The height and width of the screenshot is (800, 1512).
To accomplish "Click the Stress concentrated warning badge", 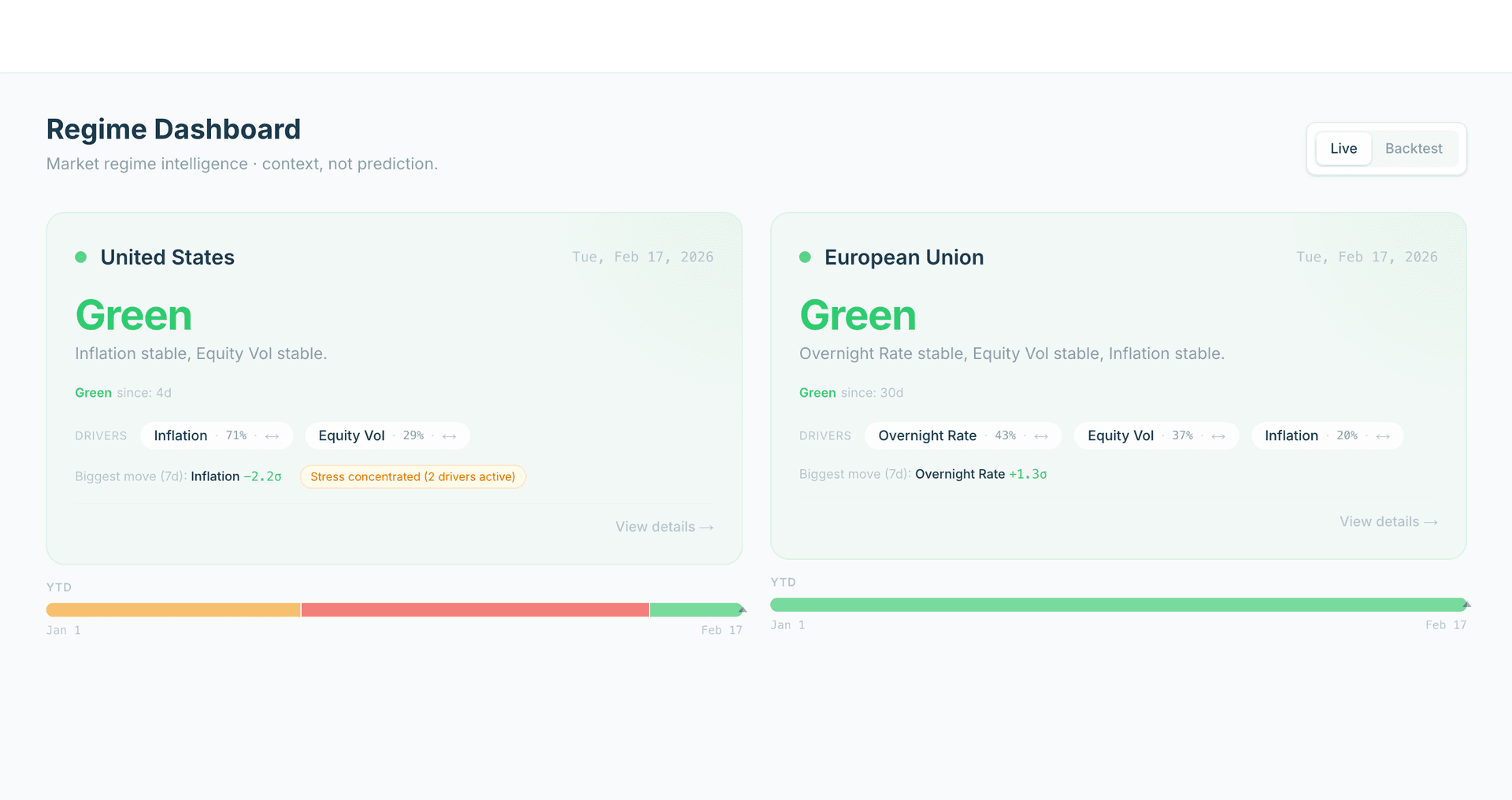I will pyautogui.click(x=413, y=477).
